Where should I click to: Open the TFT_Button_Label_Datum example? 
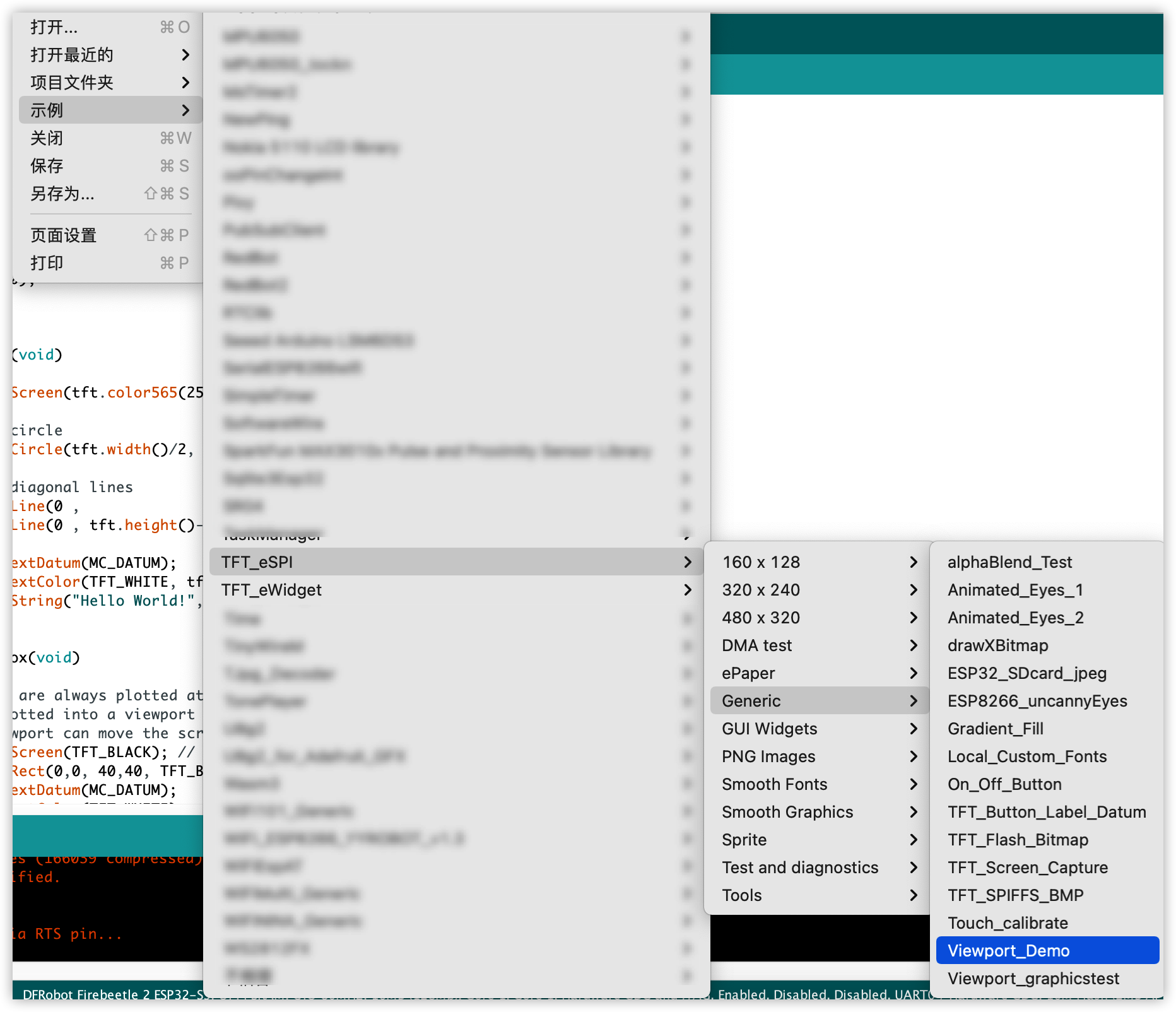pos(1047,812)
